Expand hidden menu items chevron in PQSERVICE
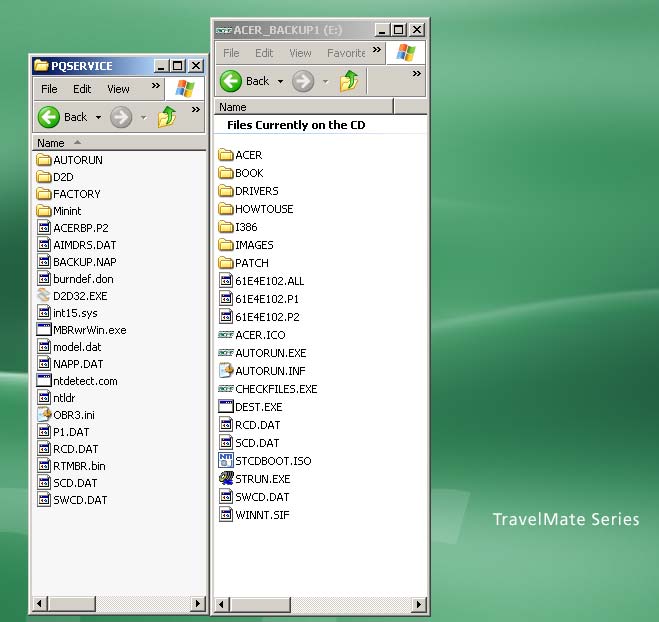 (156, 86)
